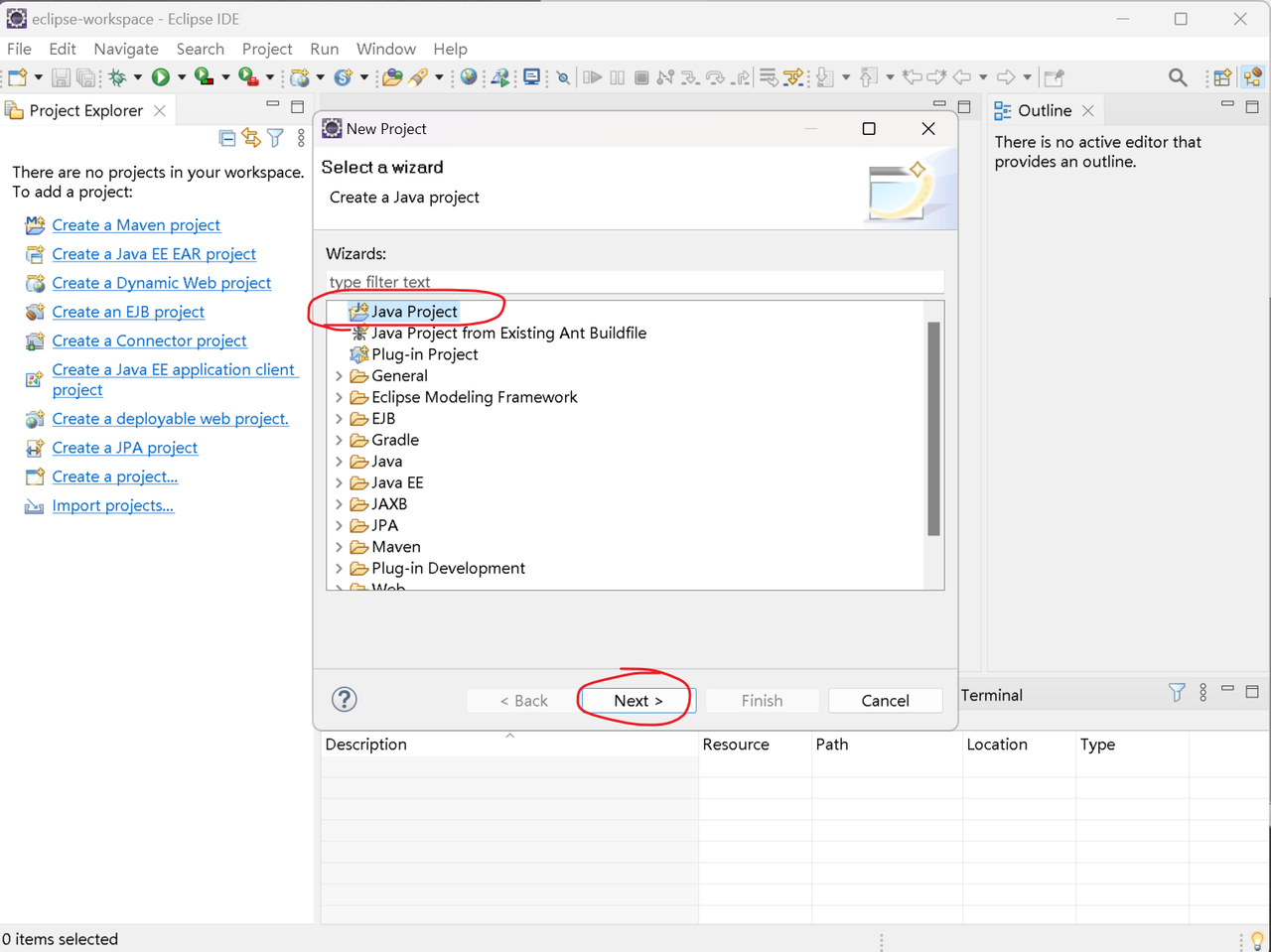This screenshot has height=952, width=1271.
Task: Expand the EJB wizard folder
Action: [340, 419]
